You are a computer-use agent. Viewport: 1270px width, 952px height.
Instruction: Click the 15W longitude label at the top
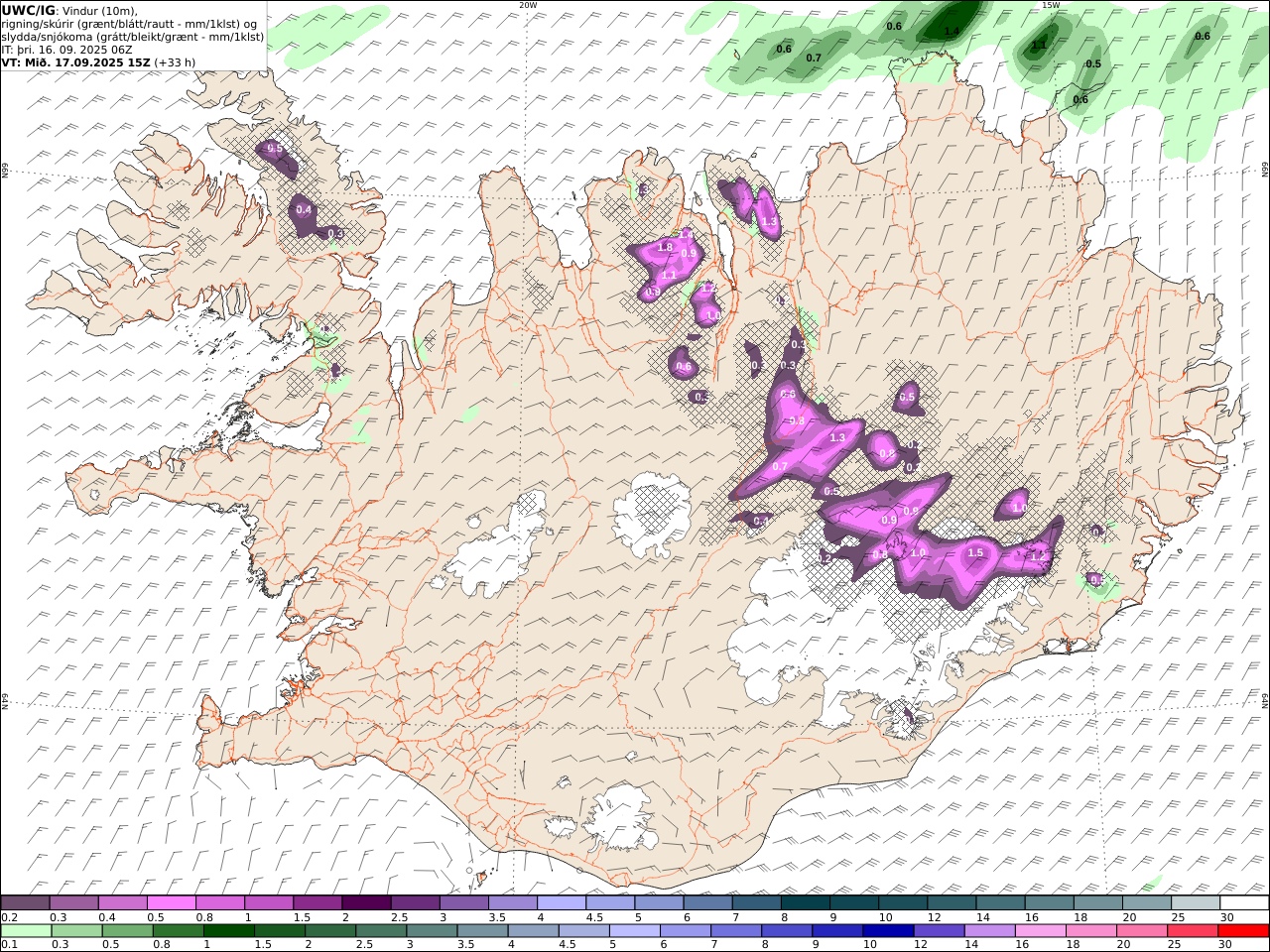coord(1051,5)
